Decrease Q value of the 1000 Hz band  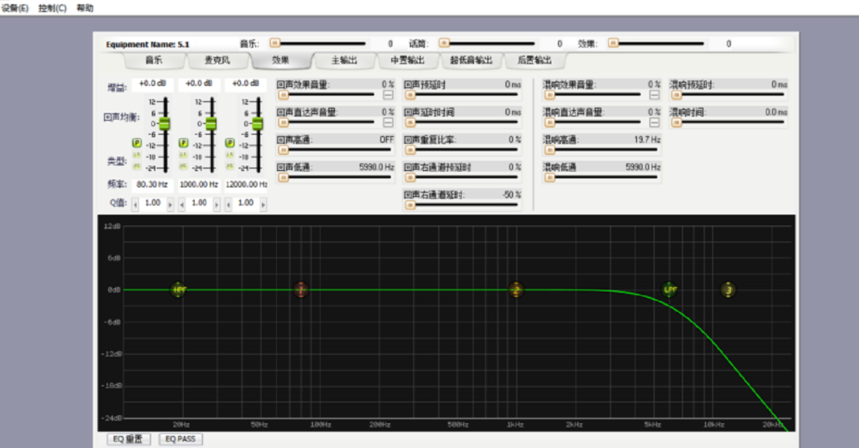pyautogui.click(x=182, y=204)
